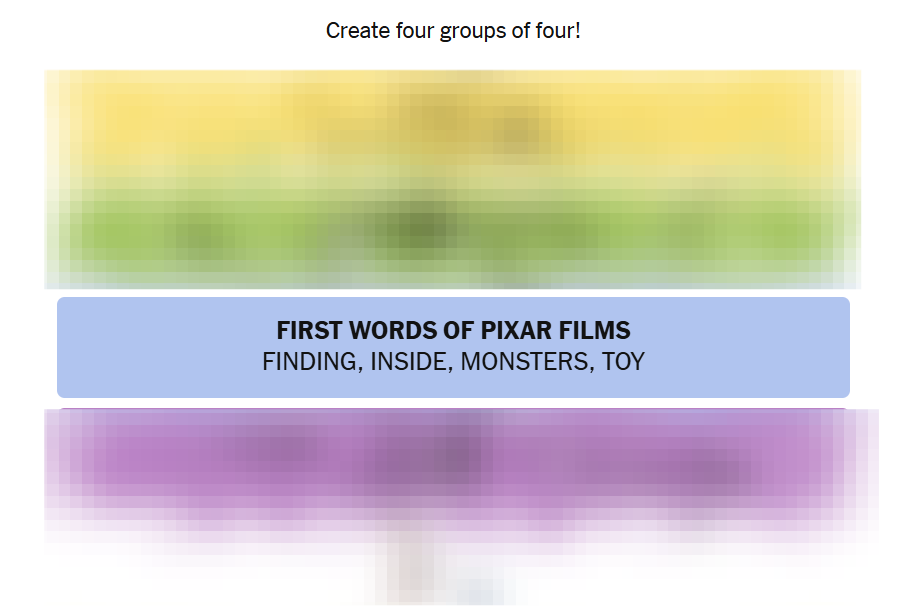Image resolution: width=903 pixels, height=614 pixels.
Task: Click the word Create in the heading
Action: (358, 31)
